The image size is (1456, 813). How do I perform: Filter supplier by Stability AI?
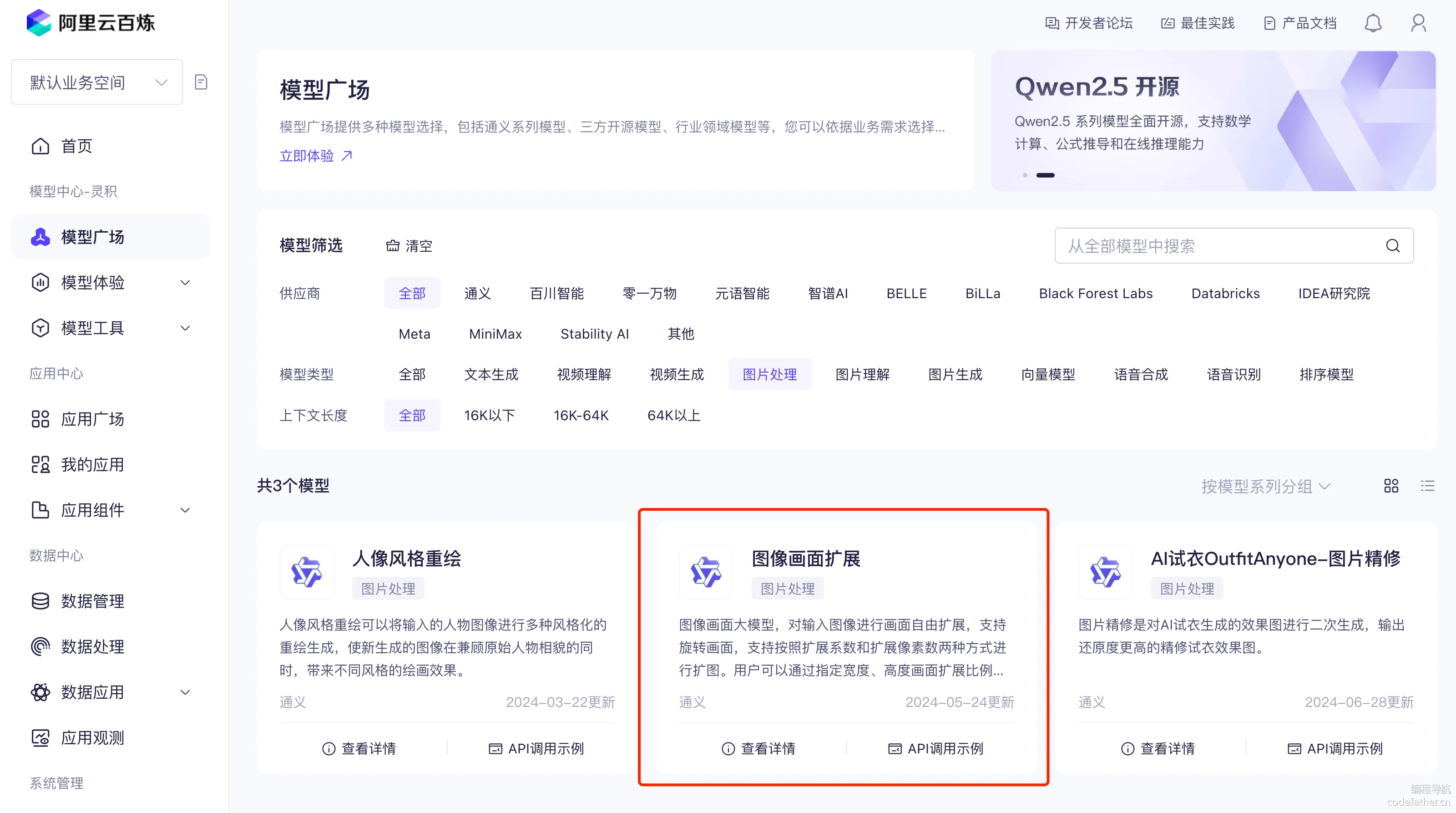[595, 334]
